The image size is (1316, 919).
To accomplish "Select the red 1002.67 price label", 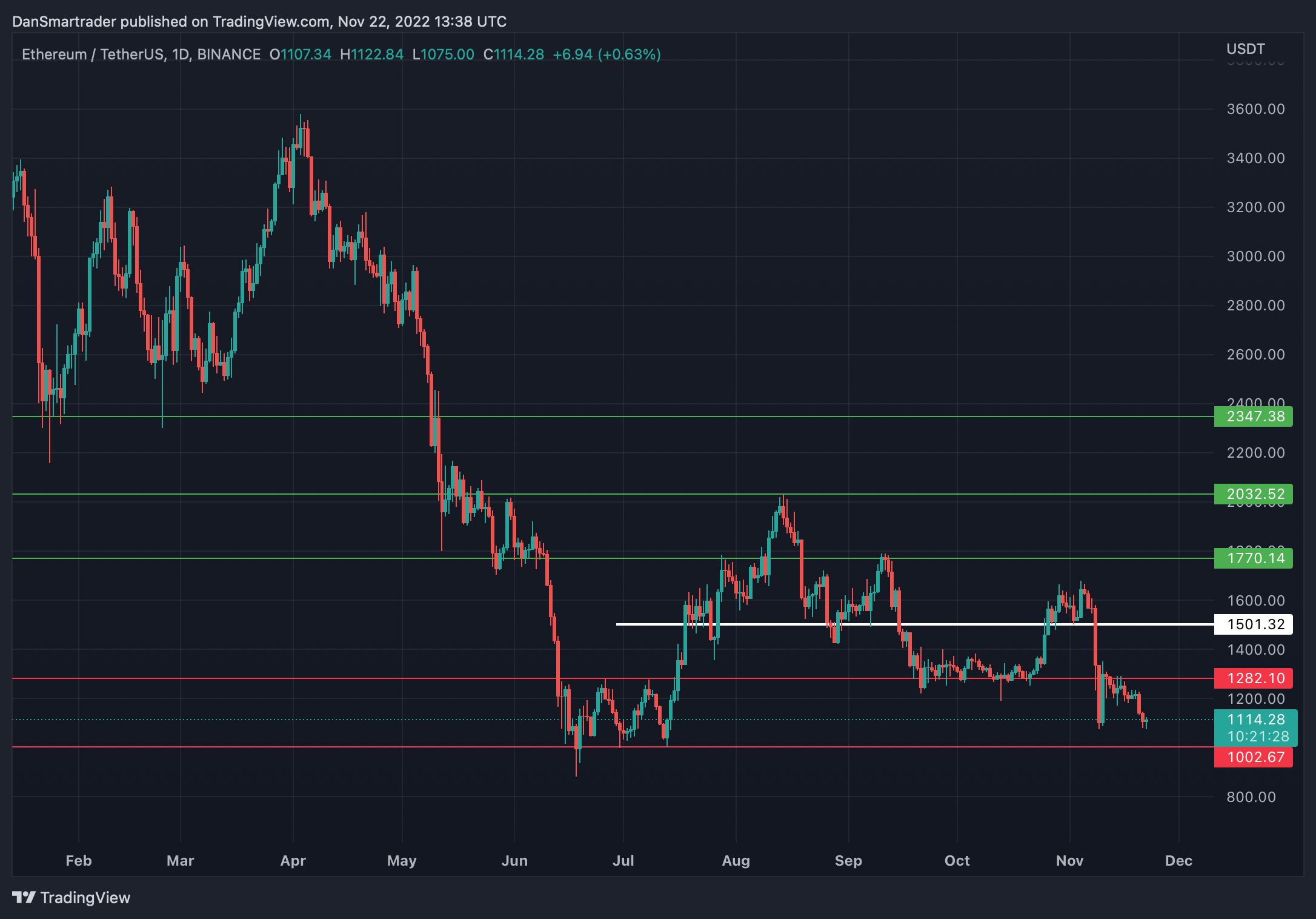I will tap(1254, 757).
